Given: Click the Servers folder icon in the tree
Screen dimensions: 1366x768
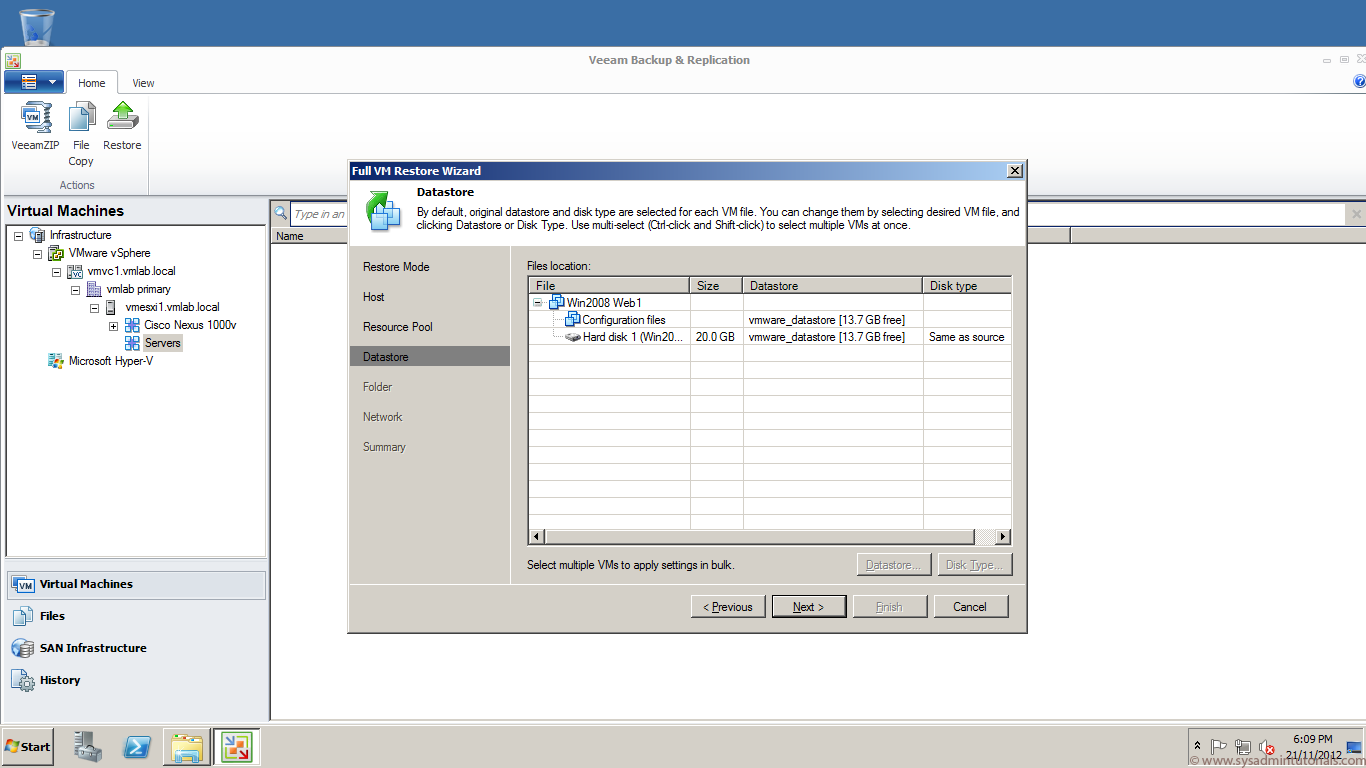Looking at the screenshot, I should (x=132, y=343).
